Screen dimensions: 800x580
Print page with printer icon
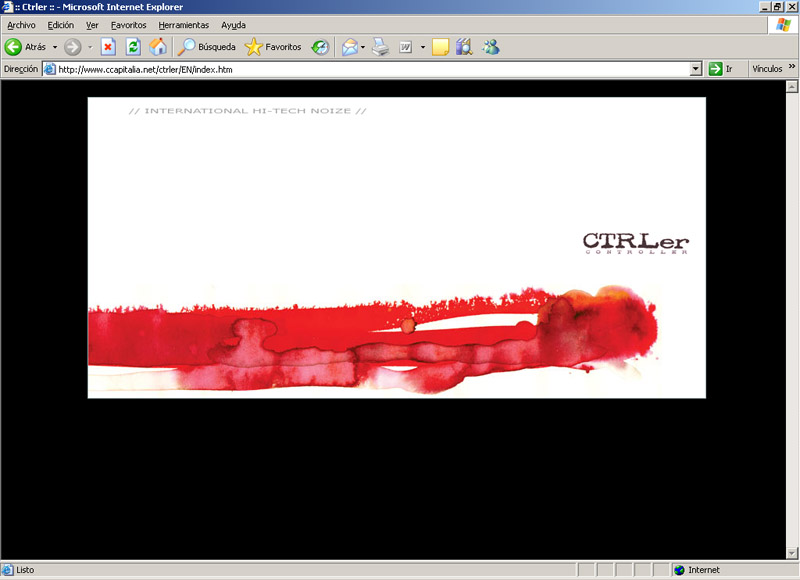tap(381, 47)
